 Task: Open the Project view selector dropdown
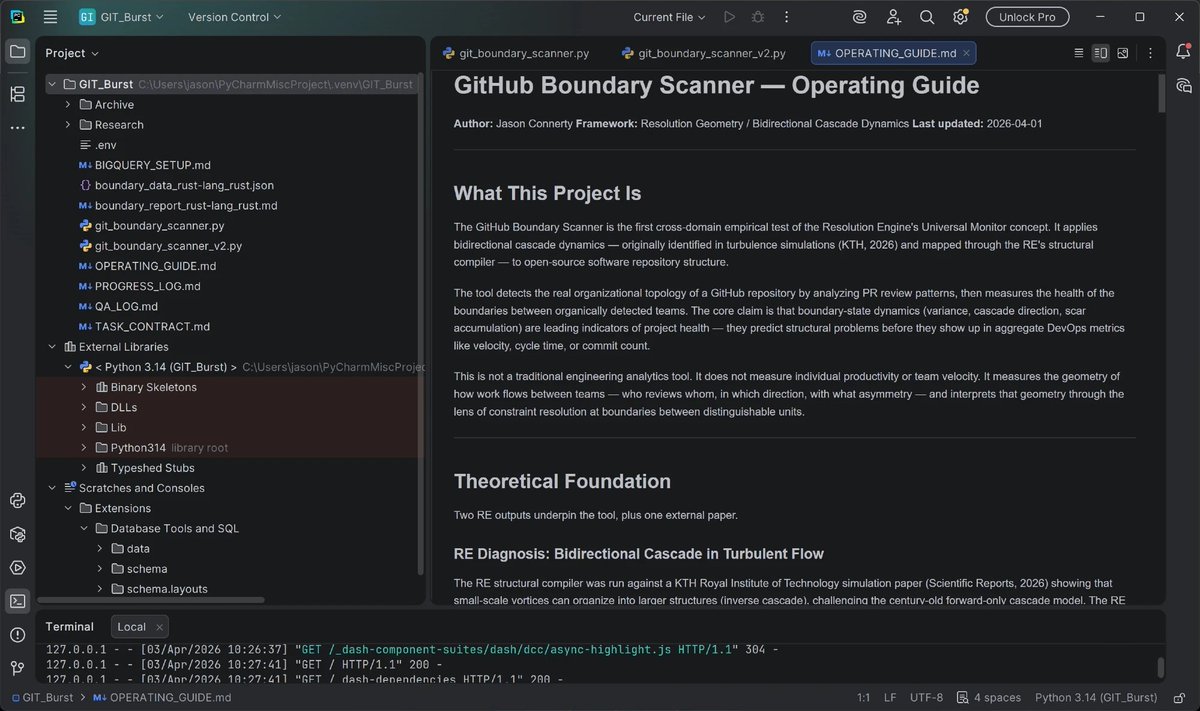(x=72, y=53)
